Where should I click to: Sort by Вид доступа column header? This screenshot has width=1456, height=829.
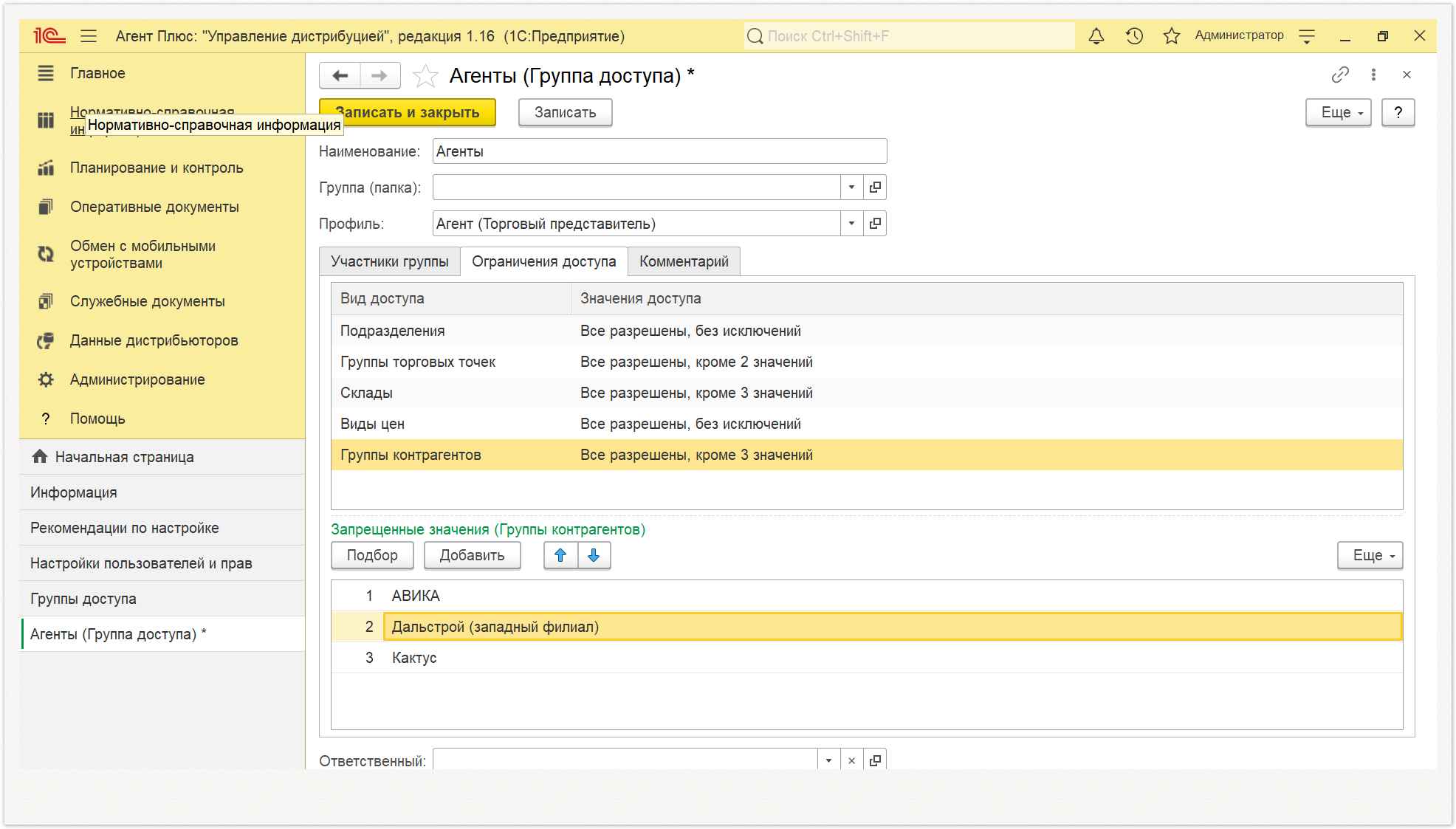451,298
